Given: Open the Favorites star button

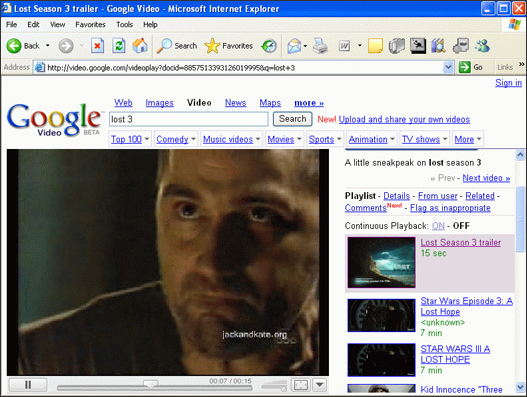Looking at the screenshot, I should click(229, 46).
